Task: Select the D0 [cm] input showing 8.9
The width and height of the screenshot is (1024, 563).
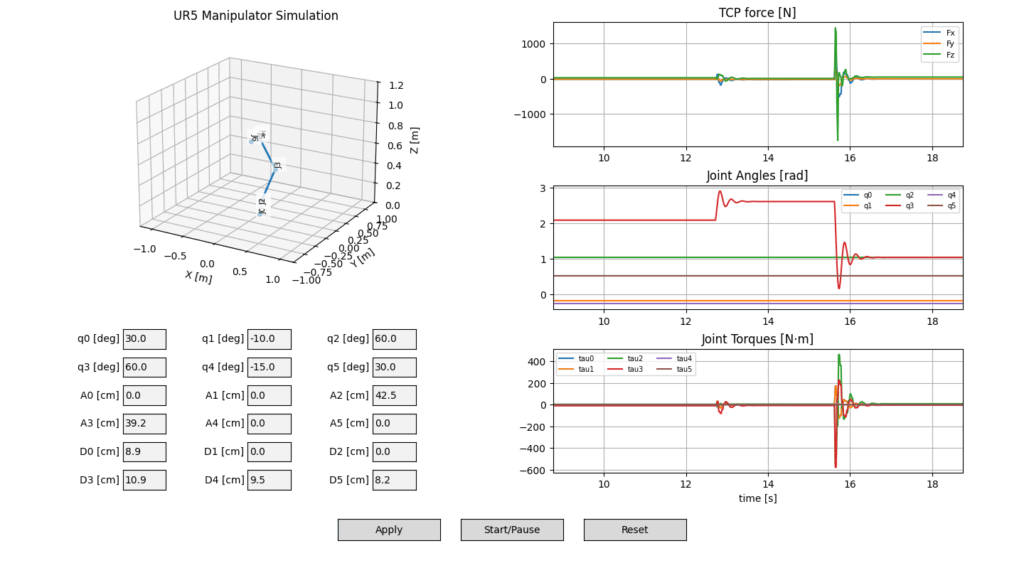Action: (144, 452)
